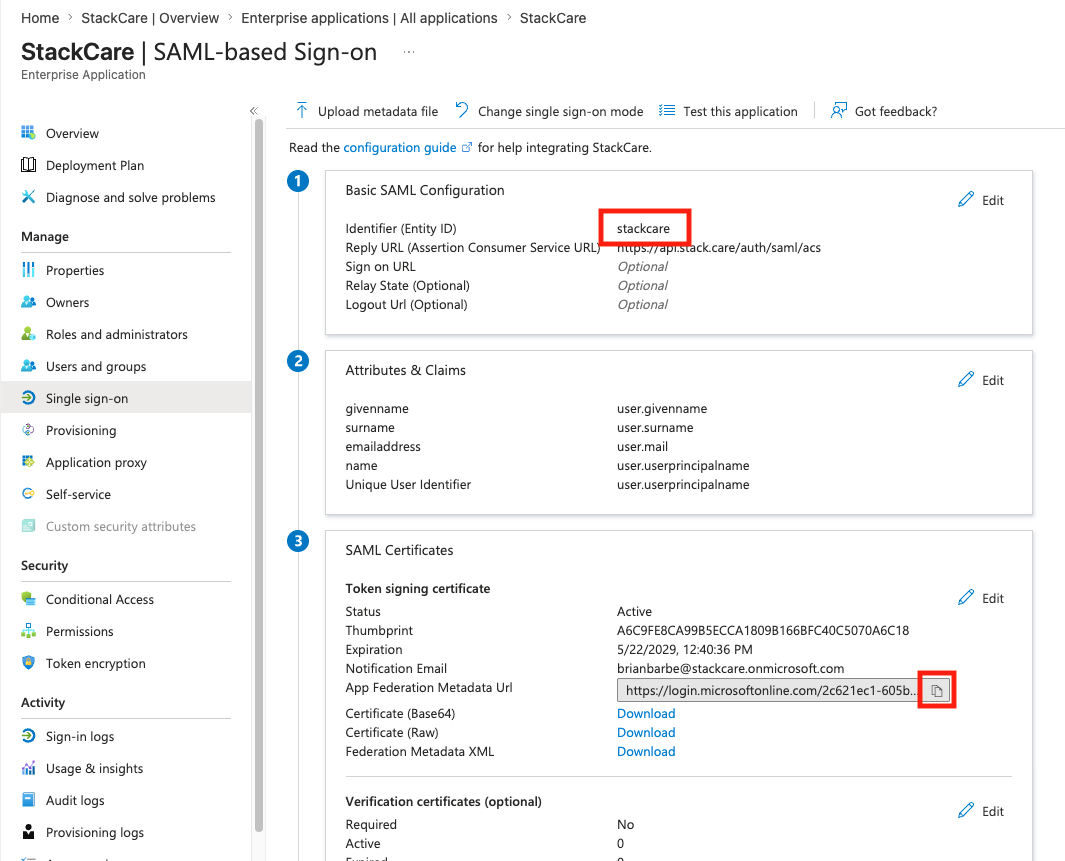
Task: Click the Sign-in logs icon
Action: 28,735
